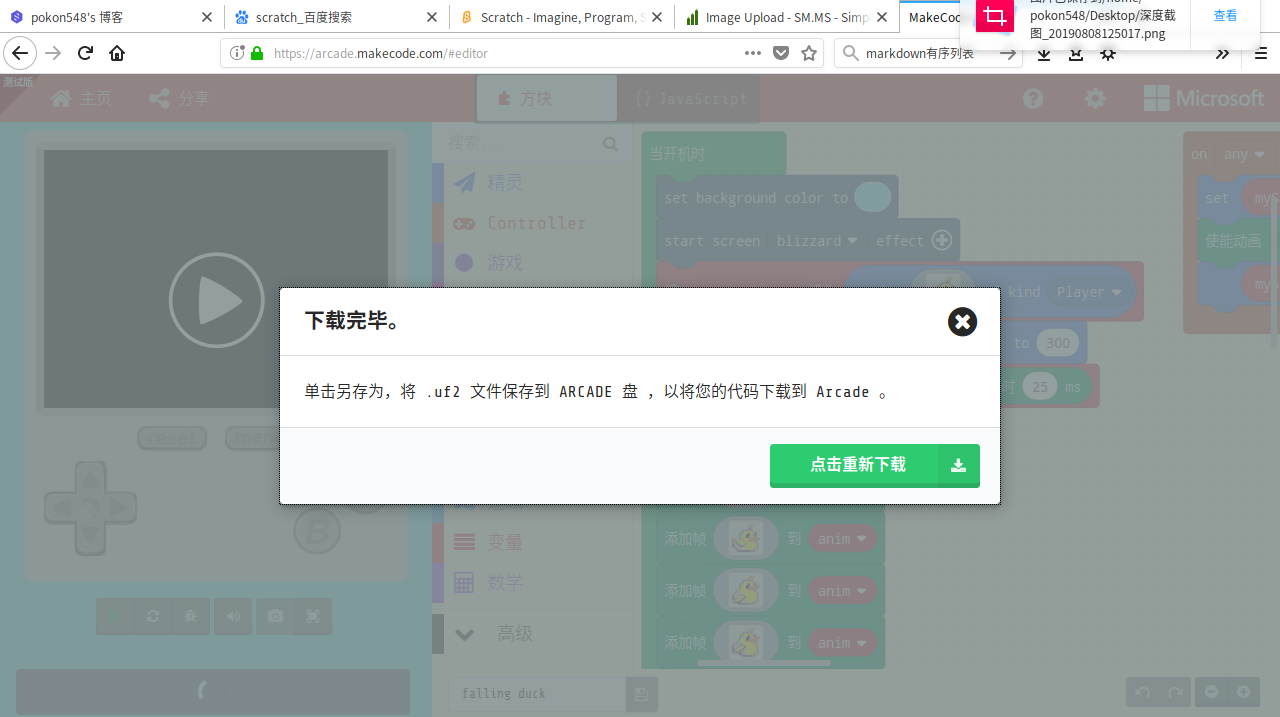Open the browser home page
1280x717 pixels.
tap(117, 53)
